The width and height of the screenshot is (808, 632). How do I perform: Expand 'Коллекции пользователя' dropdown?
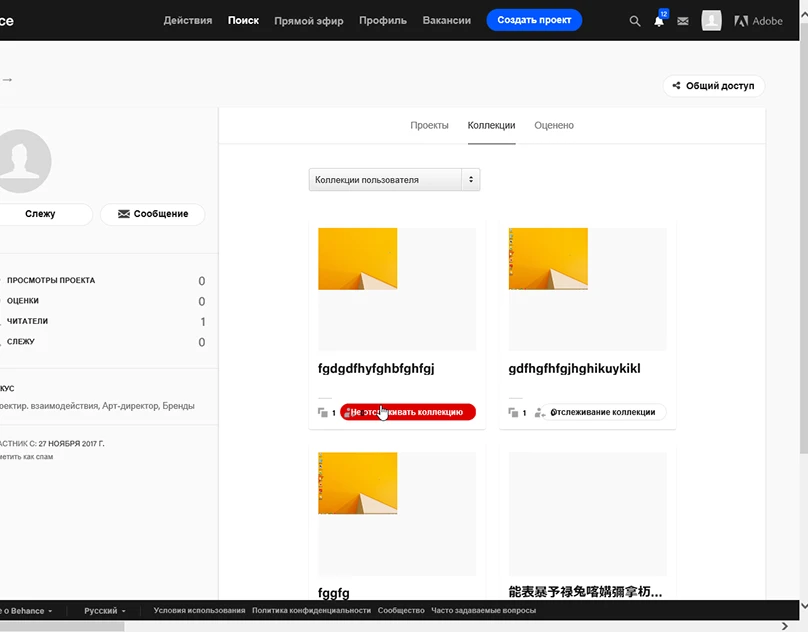click(394, 180)
